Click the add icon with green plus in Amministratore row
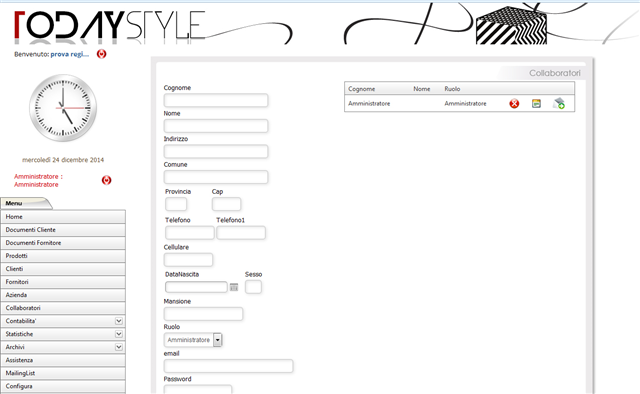640x394 pixels. [x=559, y=104]
